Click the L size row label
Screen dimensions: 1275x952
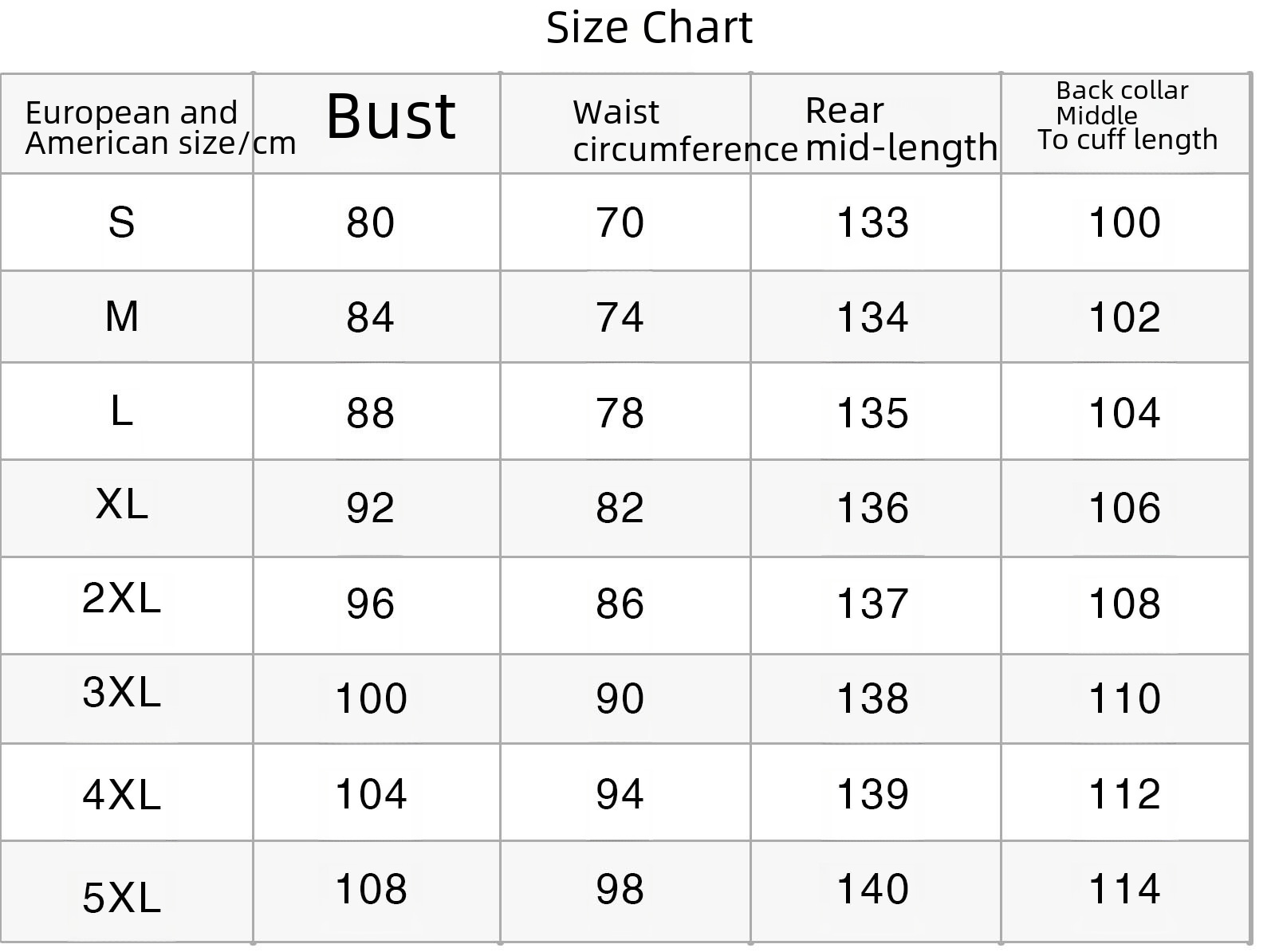121,411
